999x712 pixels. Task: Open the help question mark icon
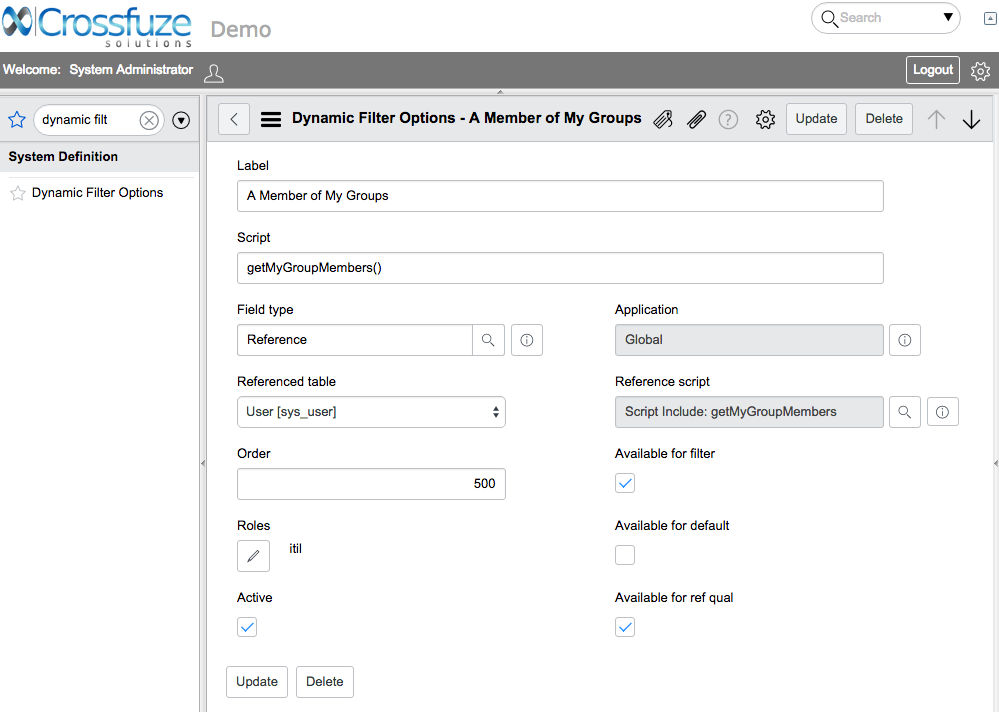pos(728,120)
